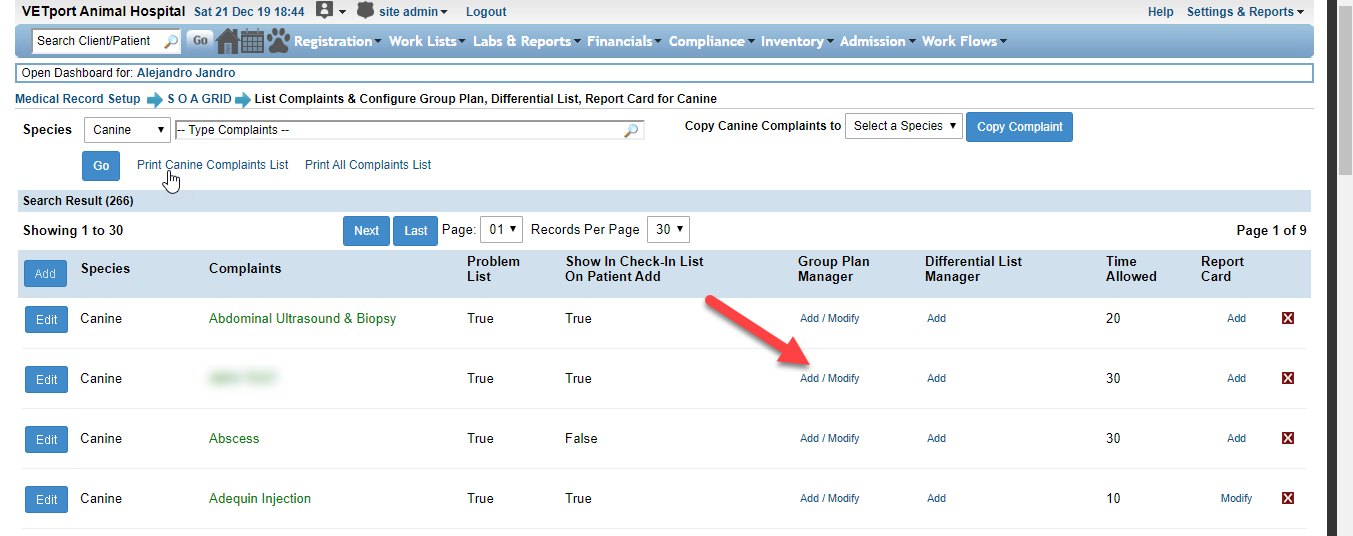Open the Page 01 dropdown
The height and width of the screenshot is (536, 1353).
coord(501,230)
